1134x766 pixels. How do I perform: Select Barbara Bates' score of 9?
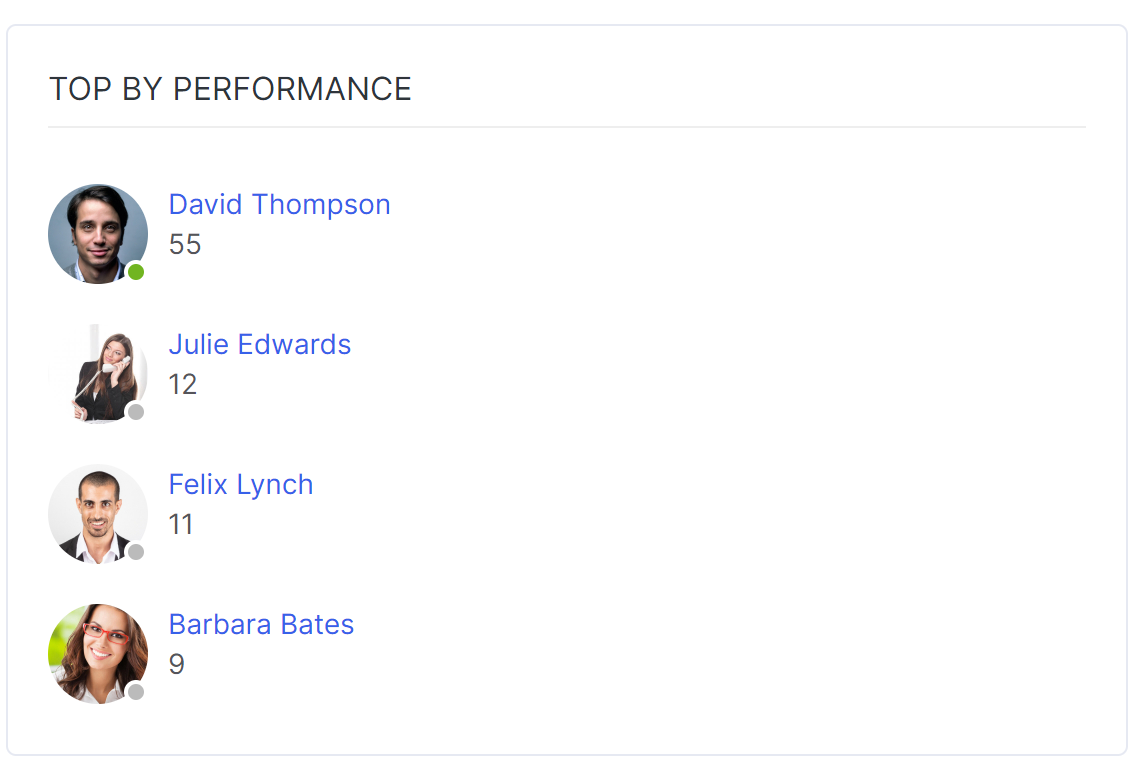click(176, 664)
